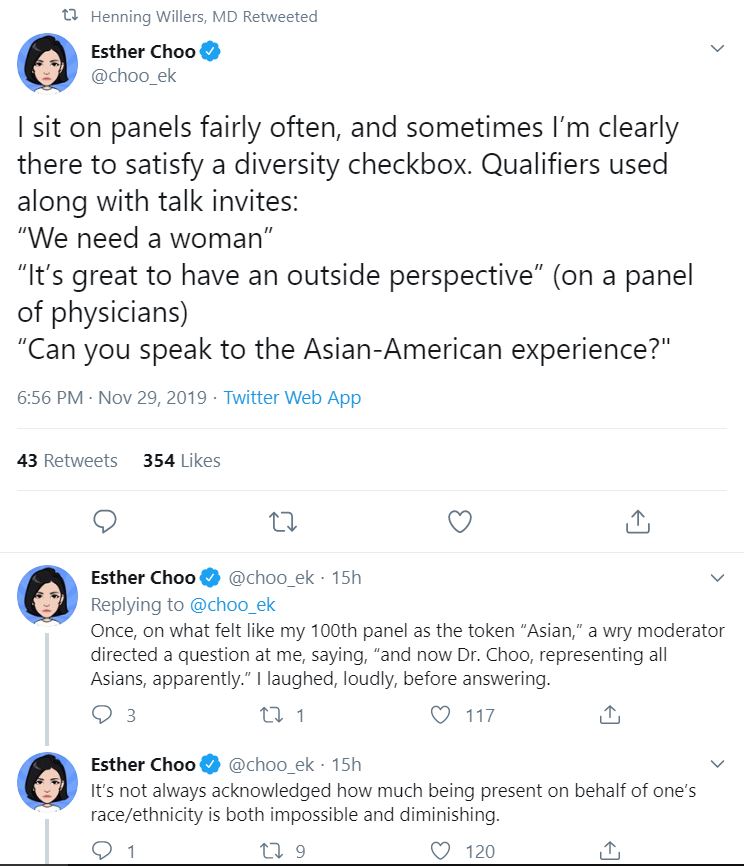Like the main tweet by Esther Choo
The height and width of the screenshot is (866, 744).
pyautogui.click(x=459, y=521)
